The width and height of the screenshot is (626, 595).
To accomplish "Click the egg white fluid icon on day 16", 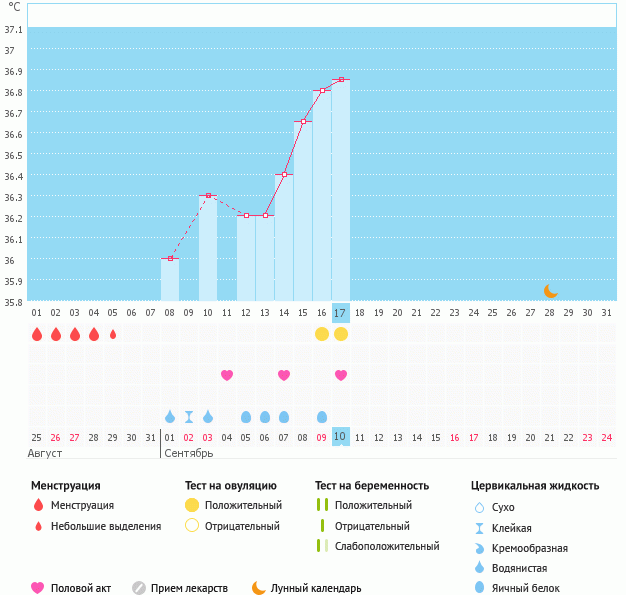I will coord(322,416).
